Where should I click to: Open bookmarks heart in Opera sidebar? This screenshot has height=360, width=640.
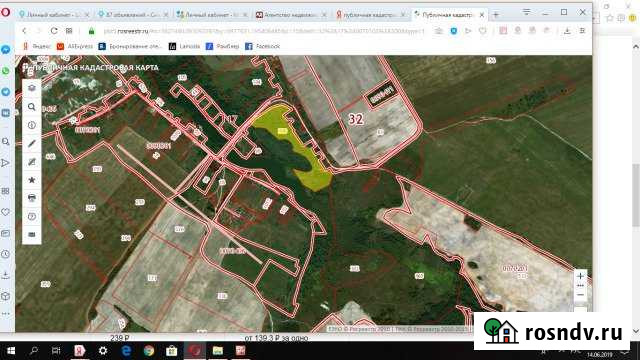coord(5,212)
